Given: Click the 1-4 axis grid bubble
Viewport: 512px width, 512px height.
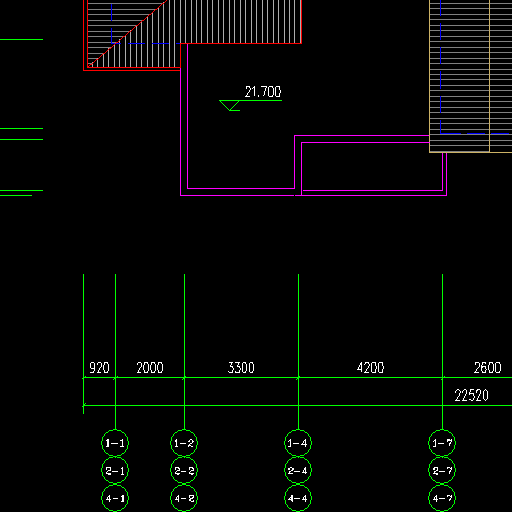Looking at the screenshot, I should [x=298, y=443].
